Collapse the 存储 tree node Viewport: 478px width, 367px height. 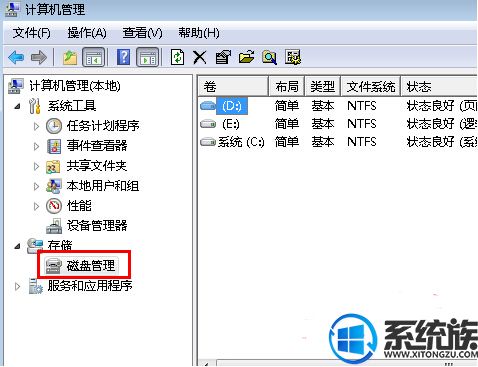[18, 246]
